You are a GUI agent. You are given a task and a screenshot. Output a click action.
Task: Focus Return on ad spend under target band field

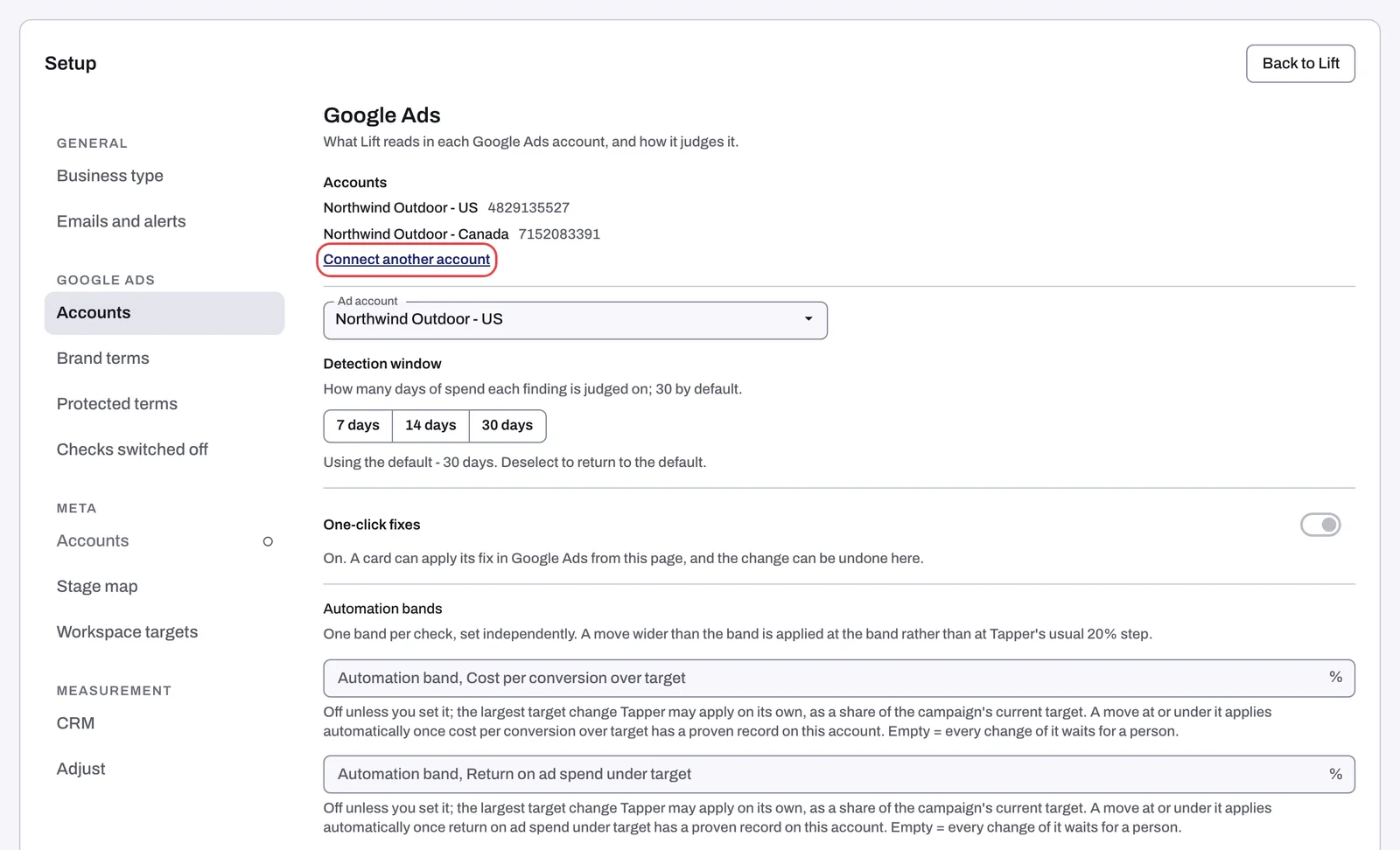point(838,775)
